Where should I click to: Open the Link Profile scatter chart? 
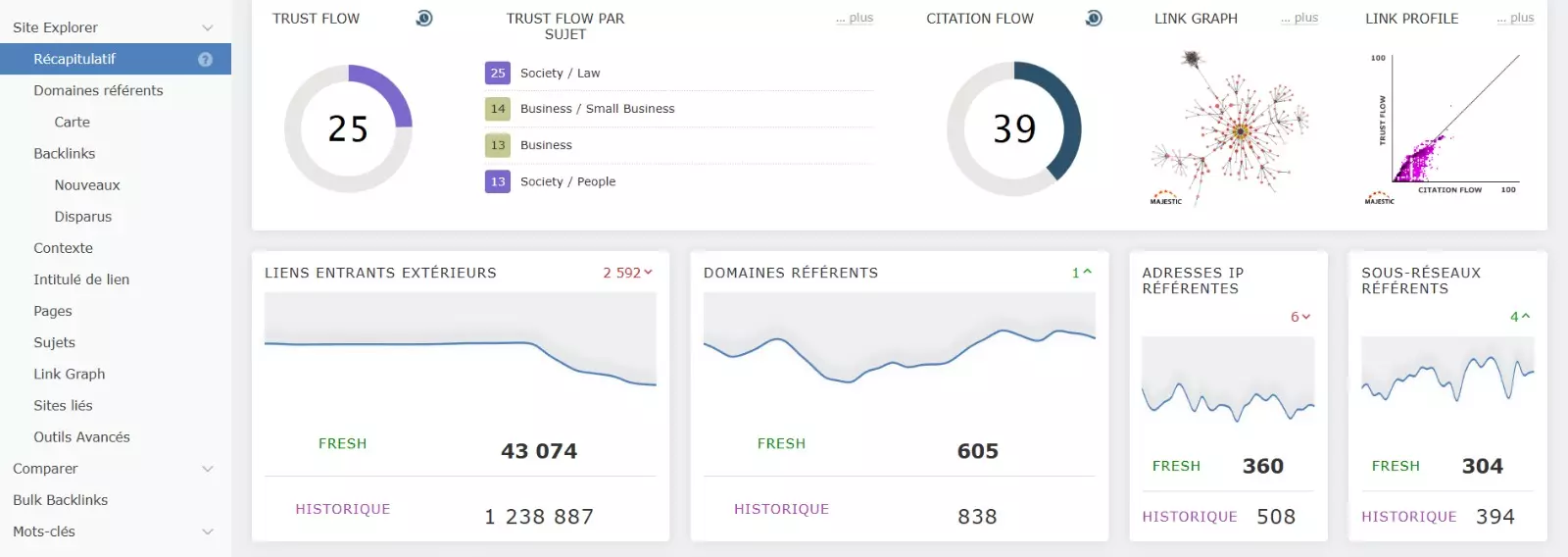click(x=1445, y=127)
